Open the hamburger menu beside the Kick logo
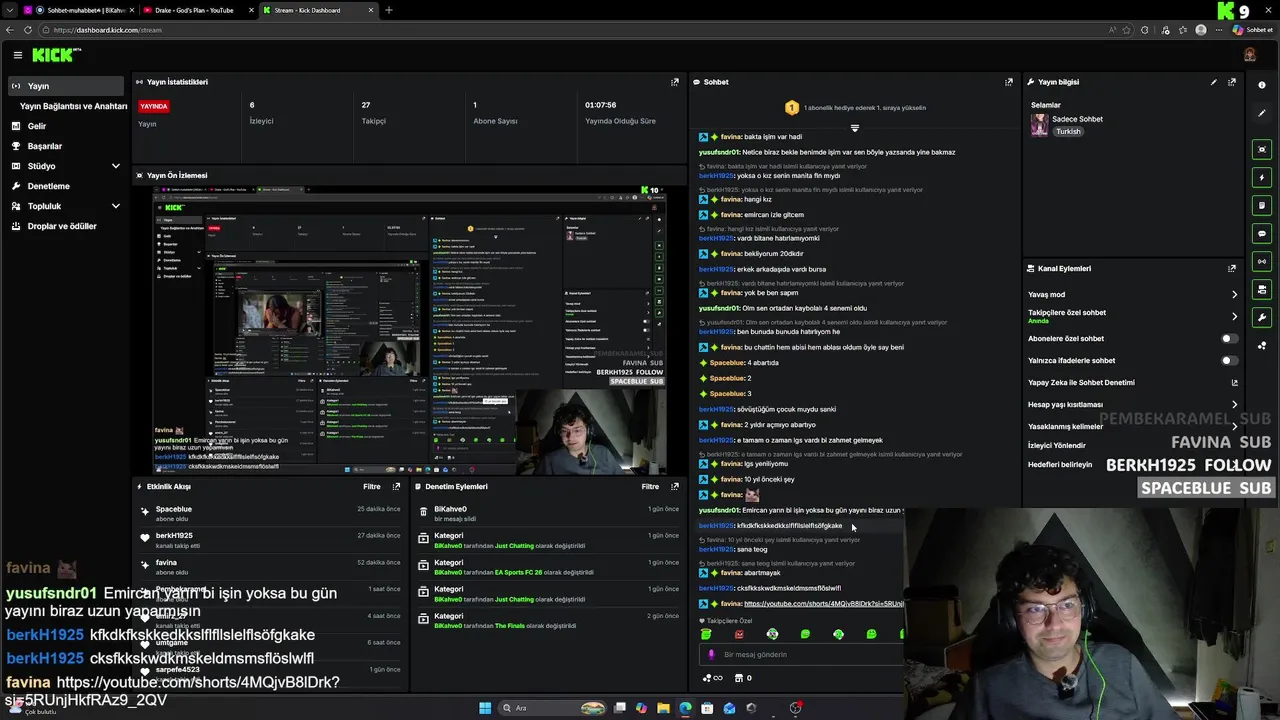Image resolution: width=1280 pixels, height=720 pixels. [x=17, y=55]
